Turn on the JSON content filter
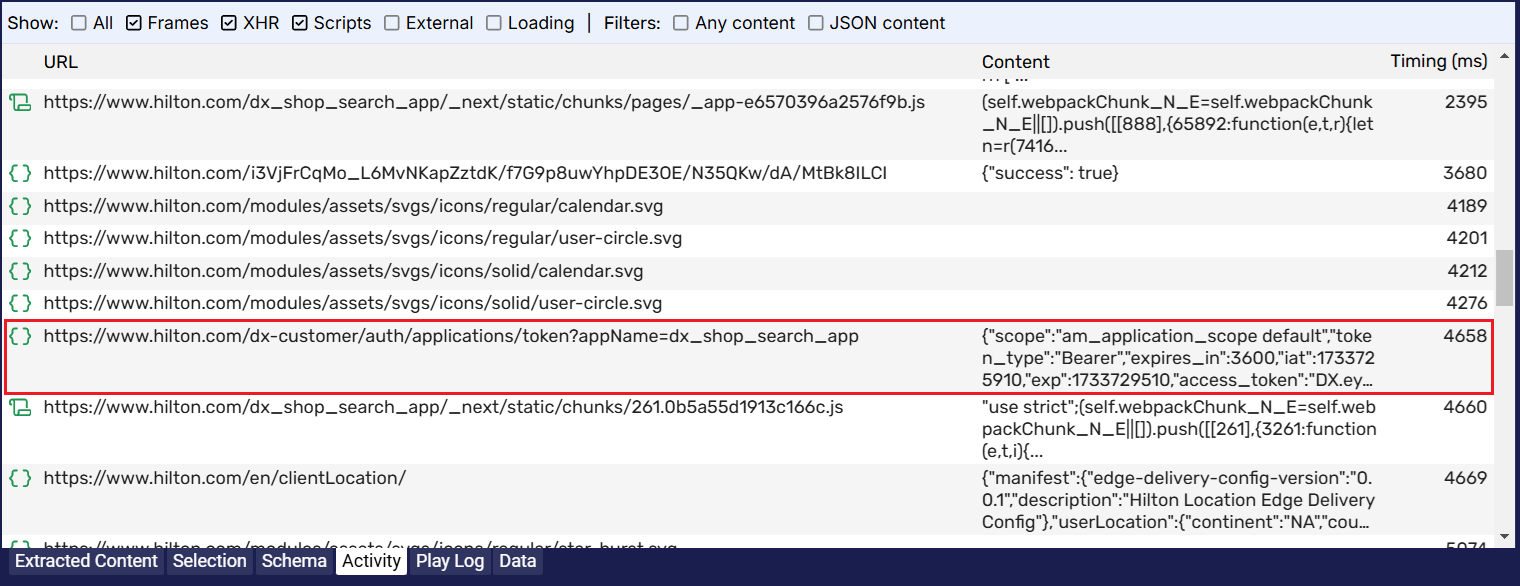The height and width of the screenshot is (586, 1520). [816, 23]
